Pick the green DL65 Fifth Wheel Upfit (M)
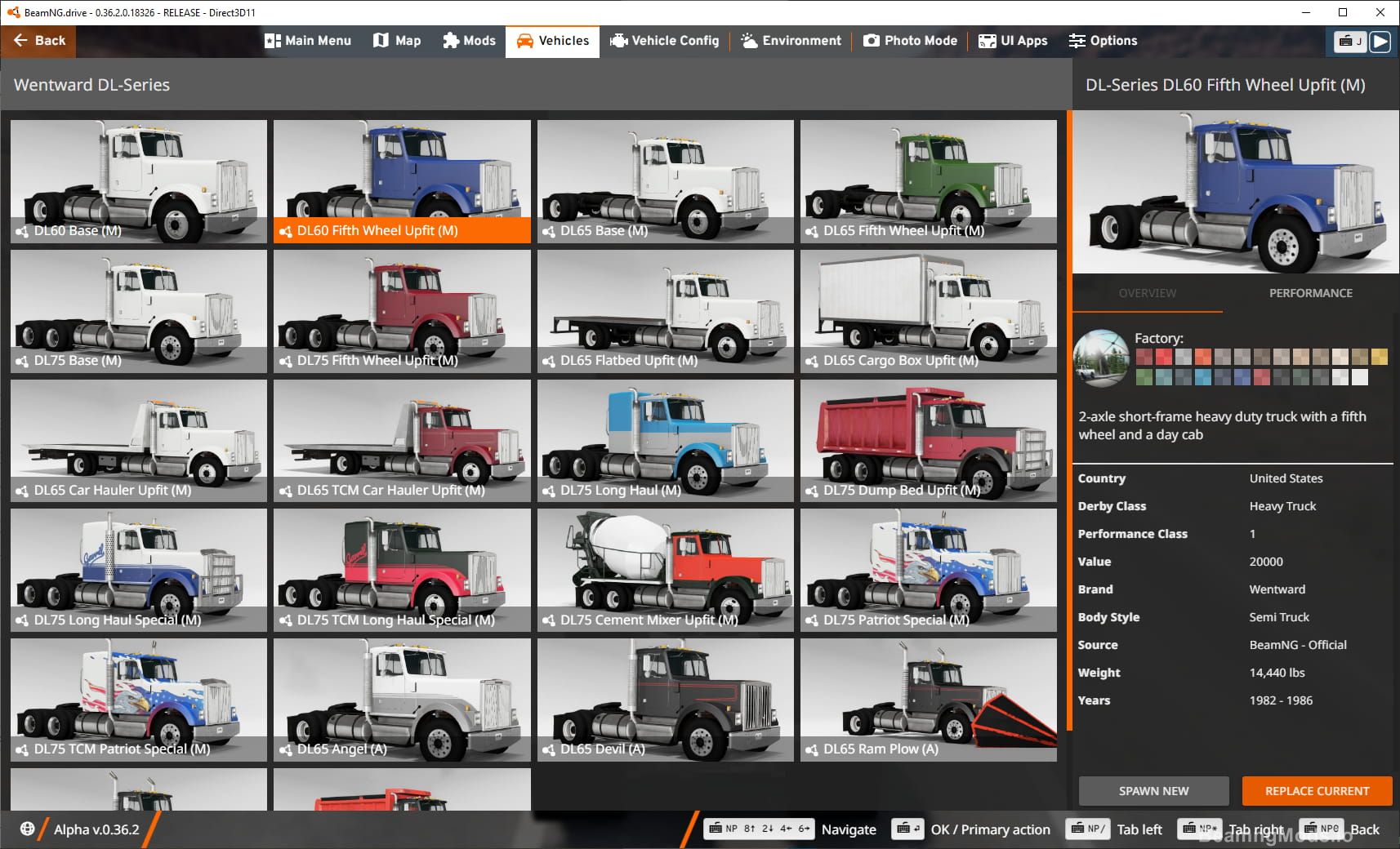 929,181
